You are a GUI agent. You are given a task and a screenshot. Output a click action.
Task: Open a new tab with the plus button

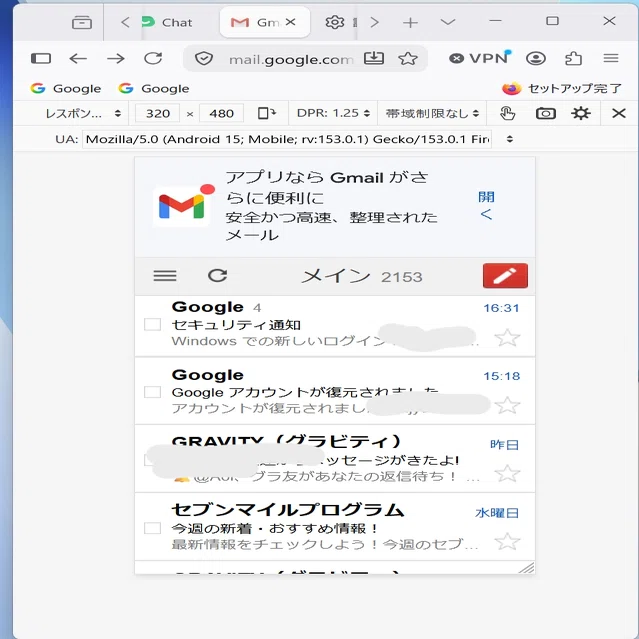pos(410,22)
